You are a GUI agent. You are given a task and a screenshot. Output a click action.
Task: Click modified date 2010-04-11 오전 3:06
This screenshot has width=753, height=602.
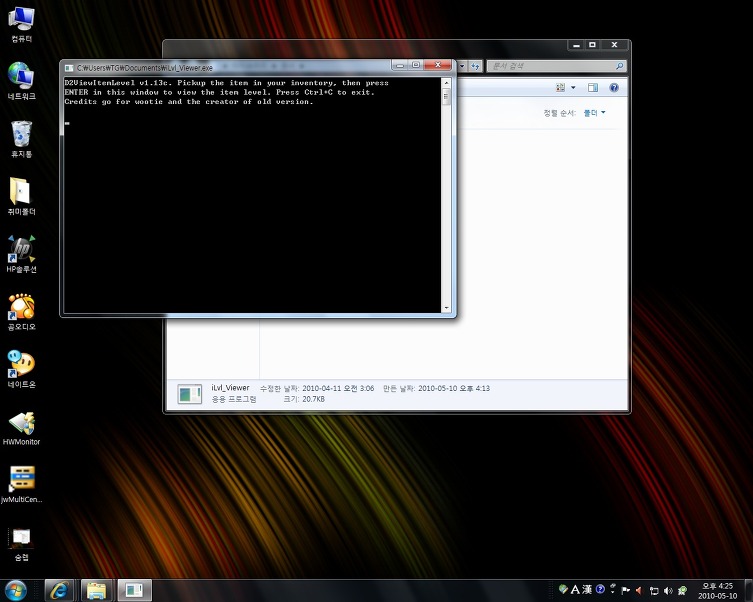coord(338,388)
